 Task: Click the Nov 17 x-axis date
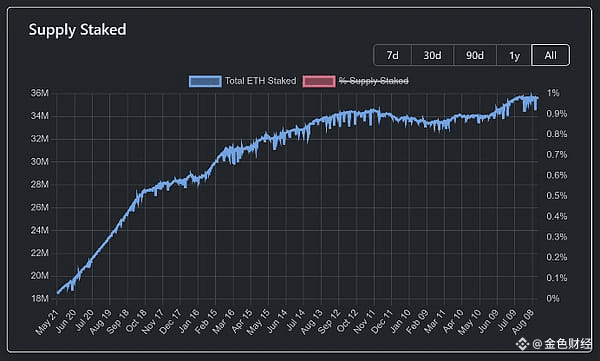[x=153, y=322]
